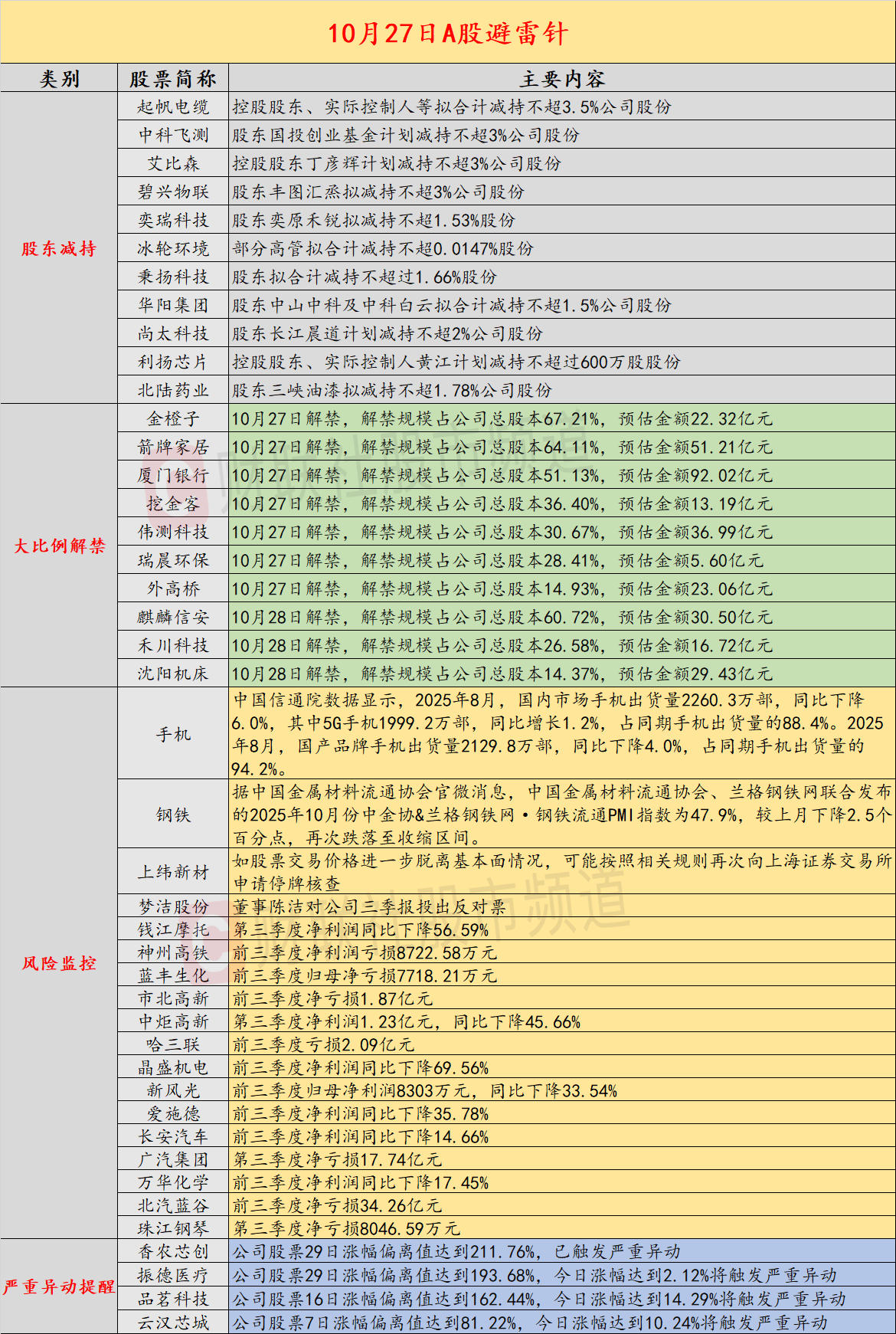Select stock name "北陆药业"
This screenshot has height=1334, width=896.
pos(173,391)
